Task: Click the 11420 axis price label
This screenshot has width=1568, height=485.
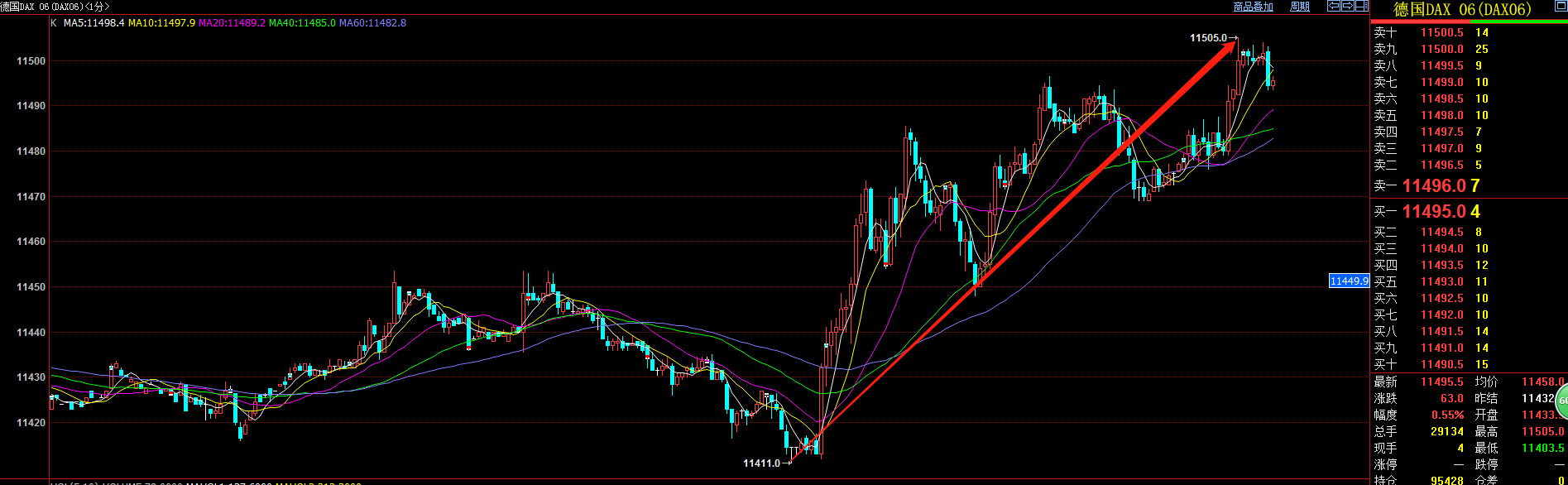Action: pos(31,423)
